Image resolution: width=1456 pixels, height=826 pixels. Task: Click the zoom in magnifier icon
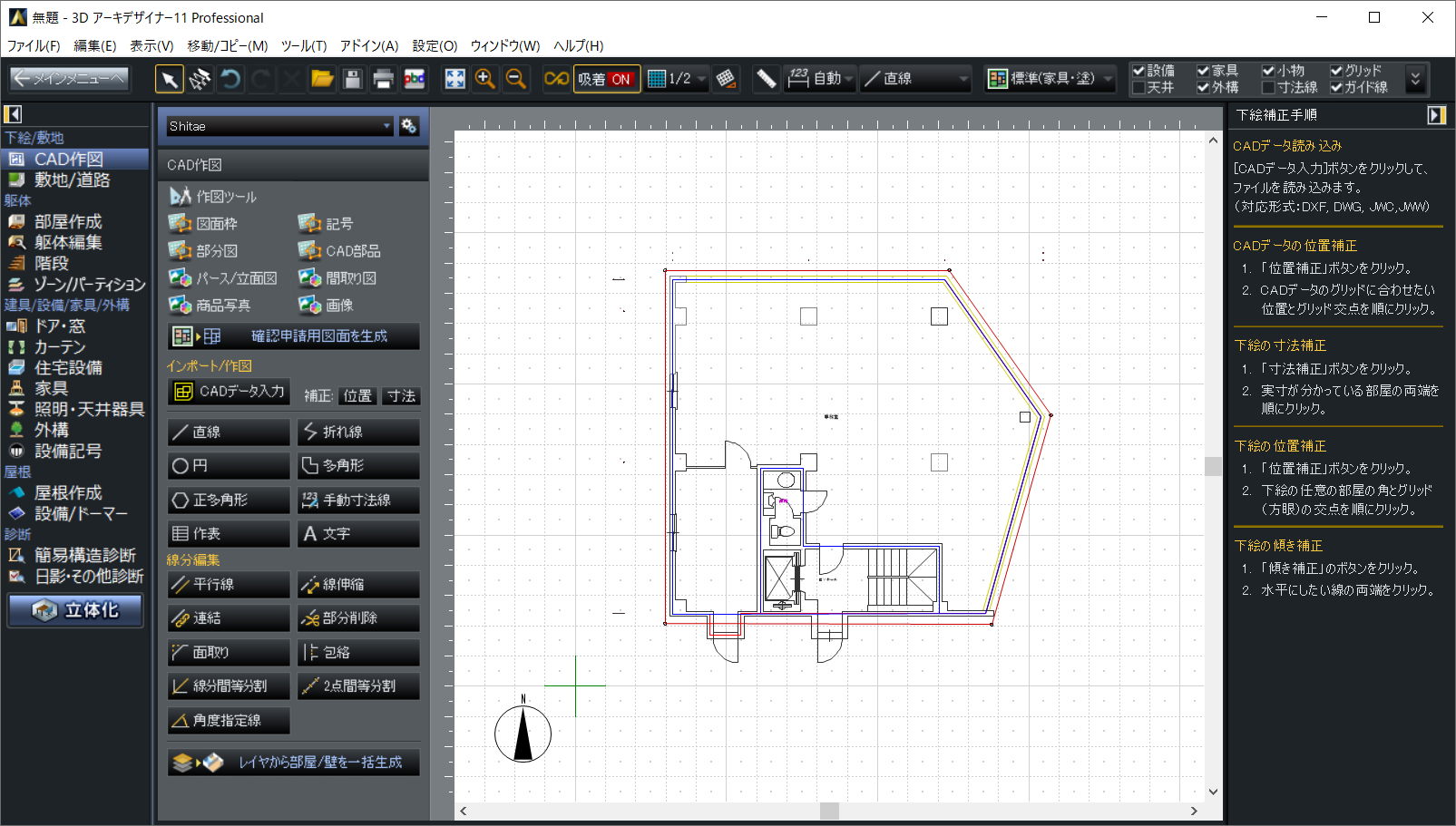coord(485,79)
